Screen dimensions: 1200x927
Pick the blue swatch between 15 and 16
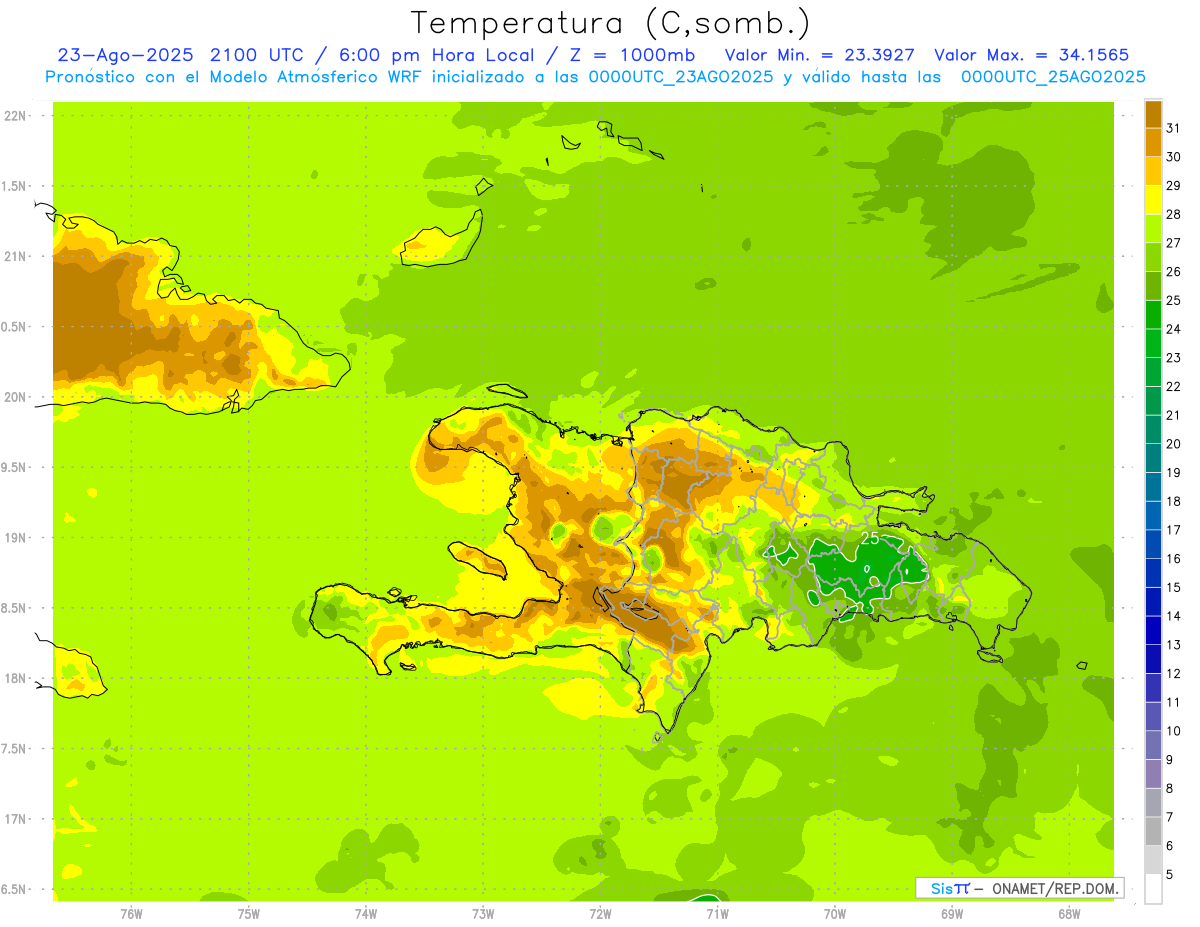pyautogui.click(x=1153, y=573)
